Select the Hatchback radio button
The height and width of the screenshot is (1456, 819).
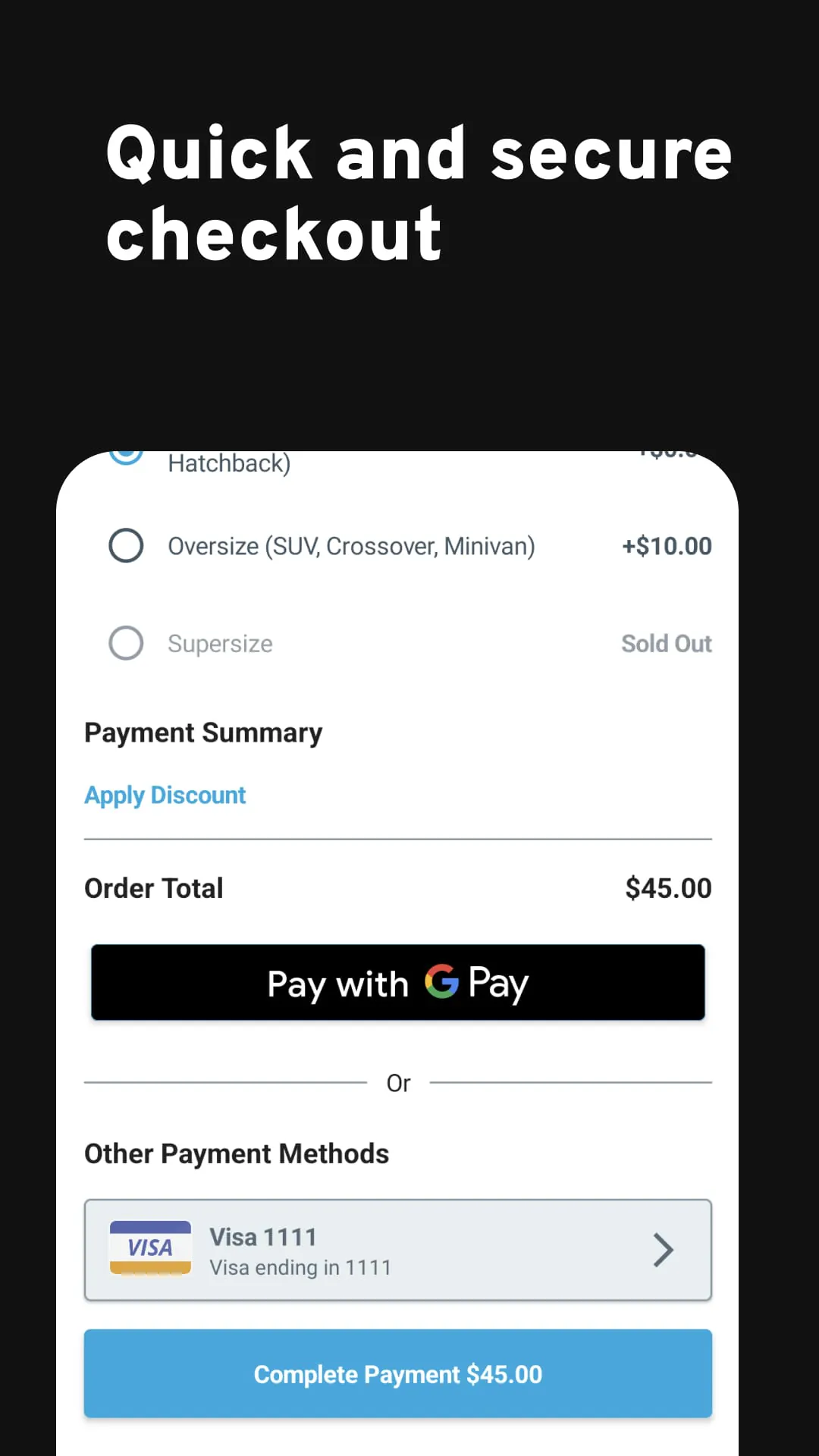(x=126, y=455)
